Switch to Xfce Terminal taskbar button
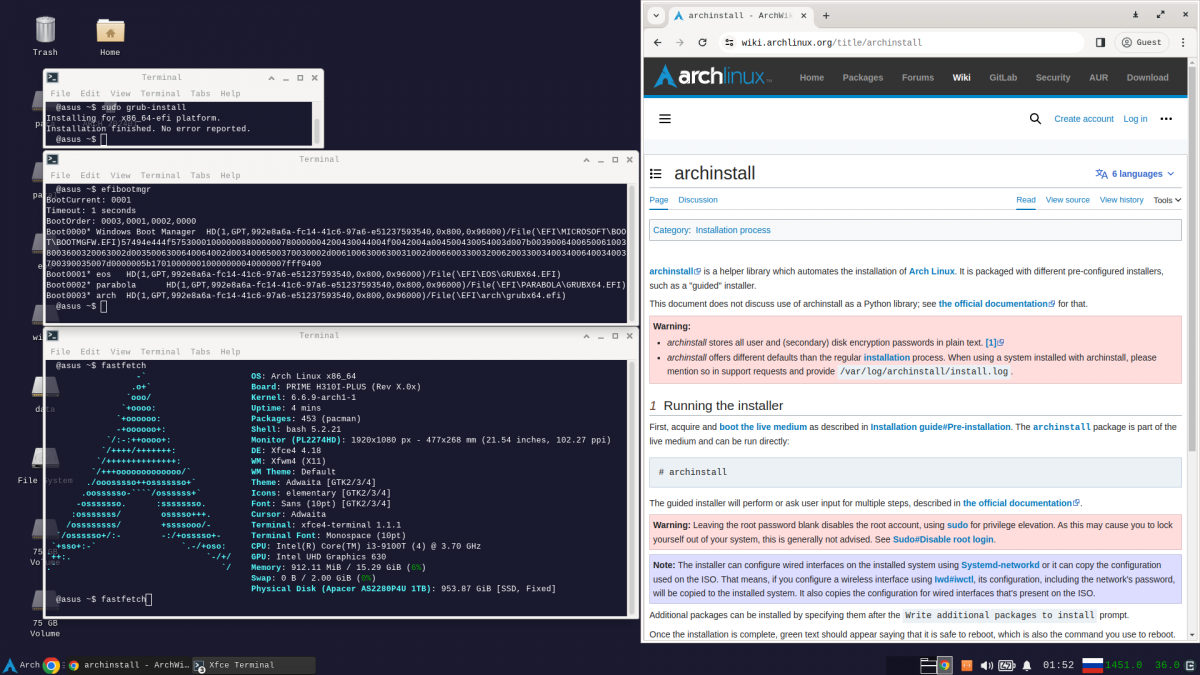1200x675 pixels. tap(252, 665)
